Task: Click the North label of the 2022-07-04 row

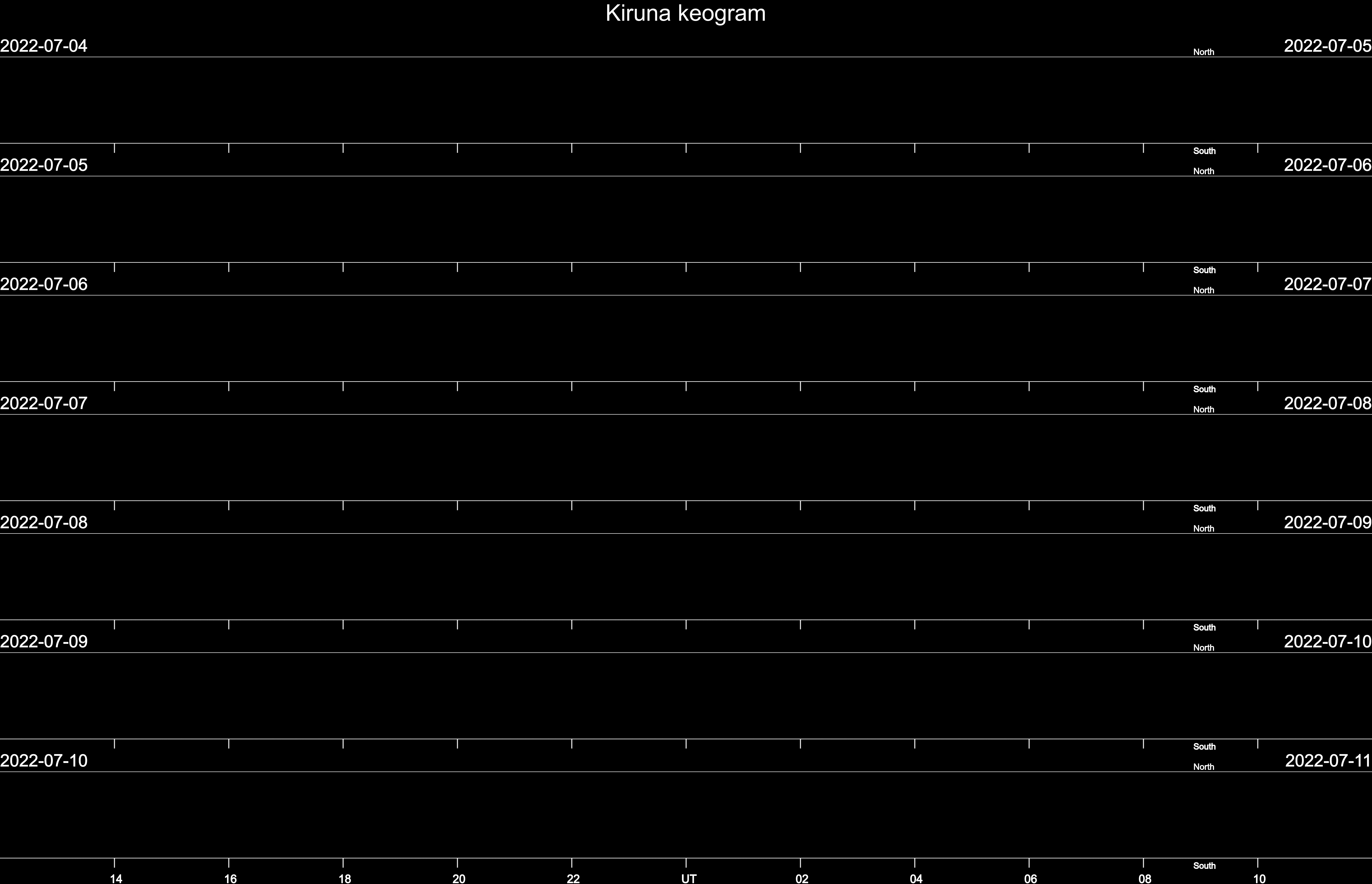Action: tap(1203, 52)
